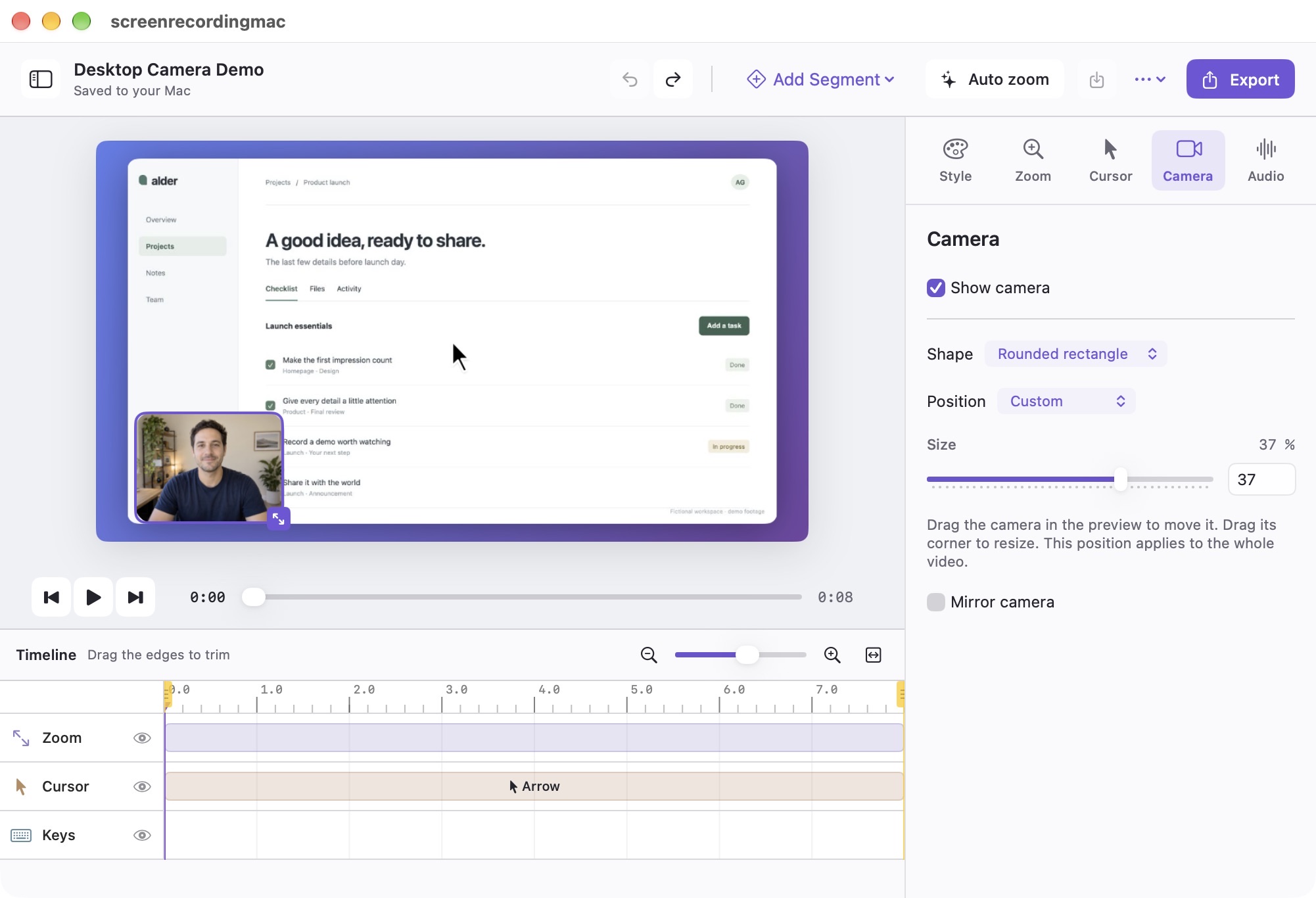Open the Cursor settings tab

(1110, 160)
